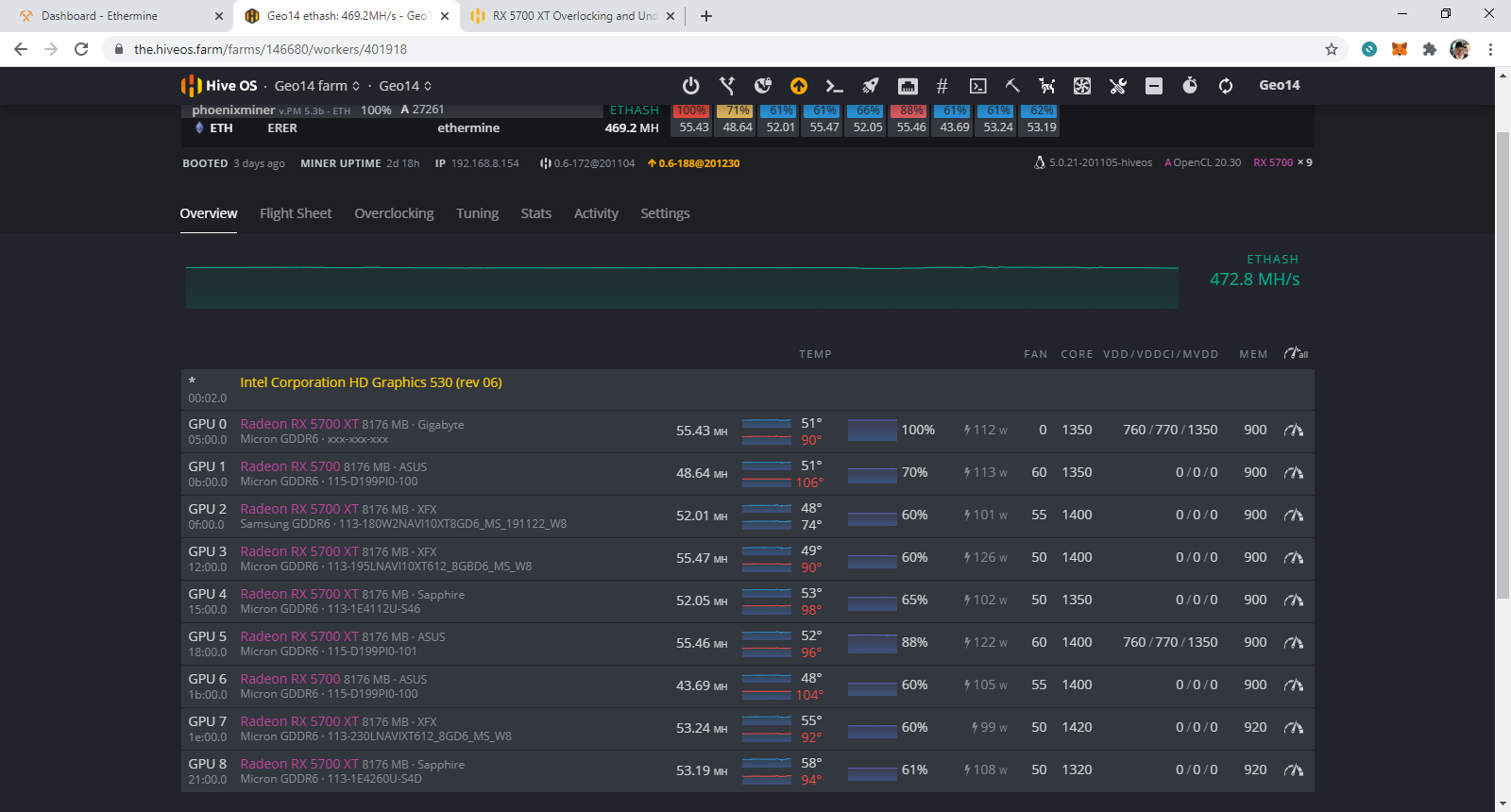The width and height of the screenshot is (1511, 812).
Task: Switch to the Overclocking tab
Action: [394, 213]
